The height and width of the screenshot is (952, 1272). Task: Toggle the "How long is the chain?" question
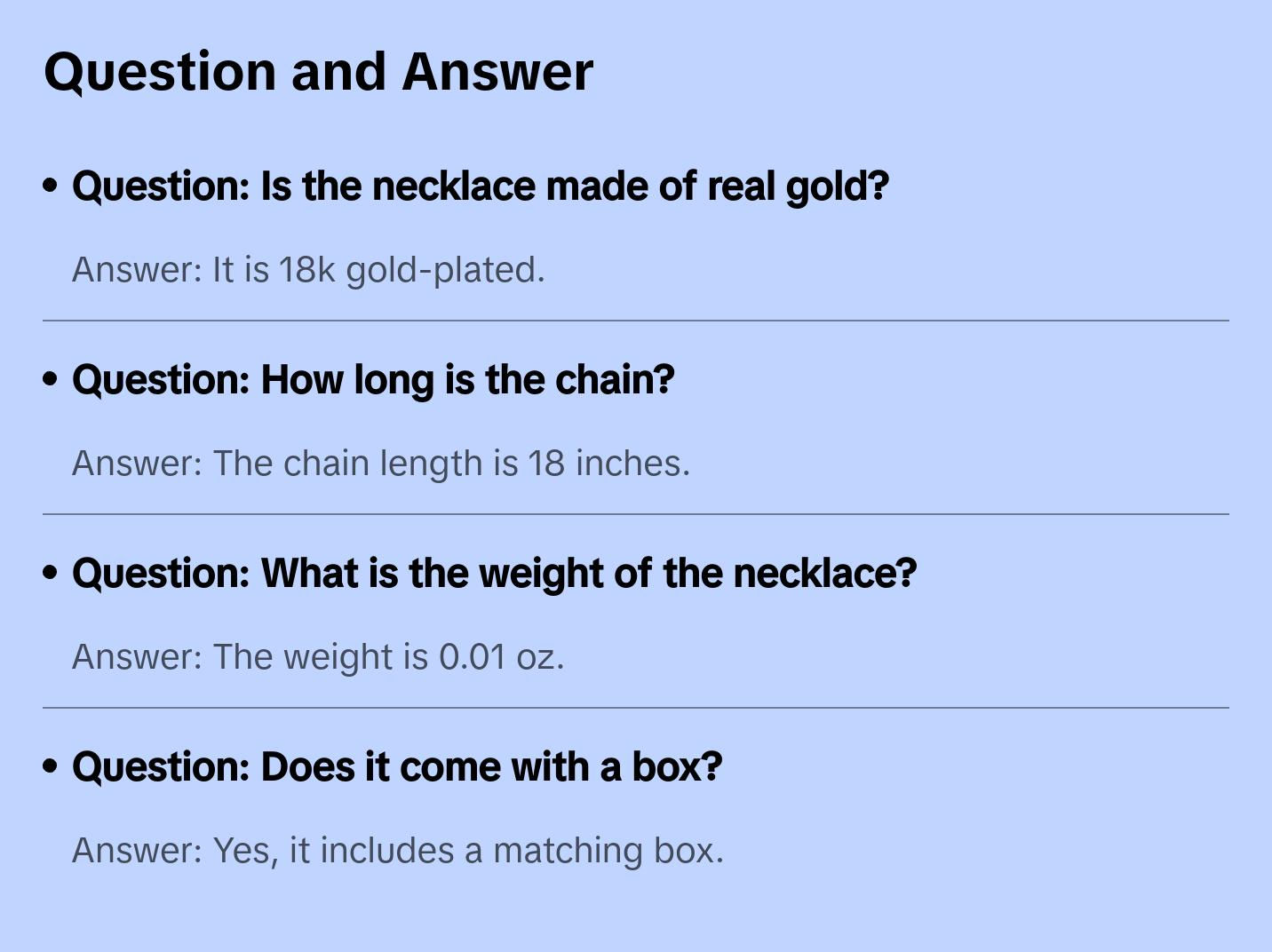tap(373, 380)
